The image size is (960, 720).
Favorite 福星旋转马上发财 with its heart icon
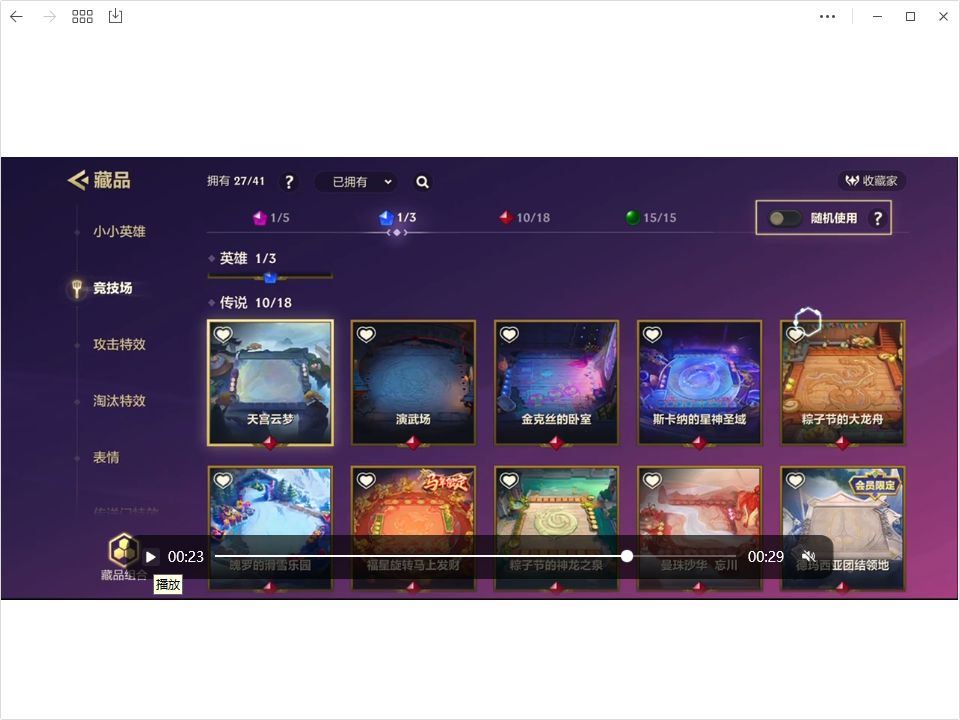click(x=366, y=481)
